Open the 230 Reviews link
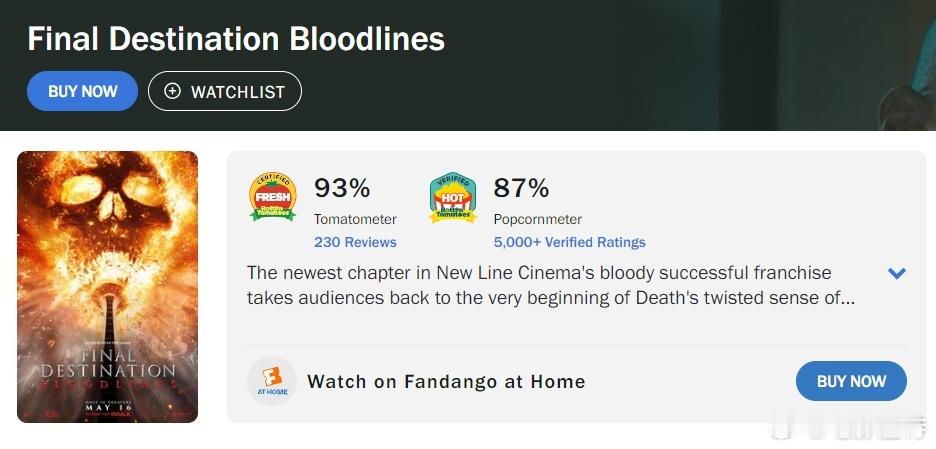The image size is (936, 449). (x=355, y=242)
